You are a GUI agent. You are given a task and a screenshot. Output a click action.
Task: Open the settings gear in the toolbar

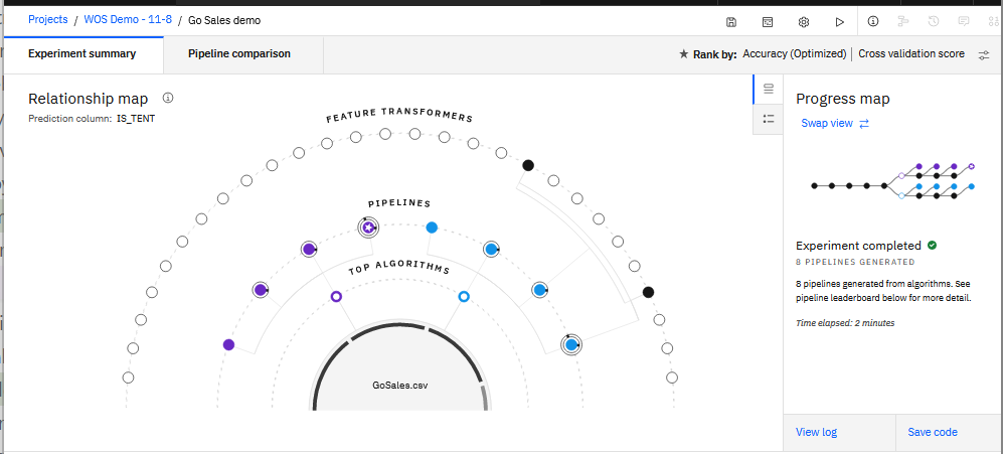point(803,21)
